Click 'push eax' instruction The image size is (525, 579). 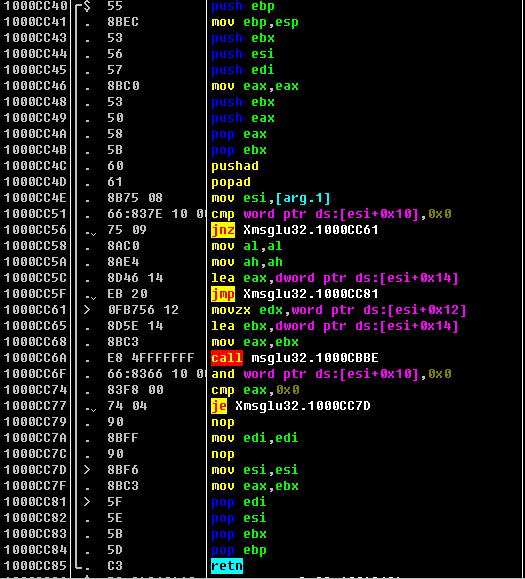click(x=243, y=118)
